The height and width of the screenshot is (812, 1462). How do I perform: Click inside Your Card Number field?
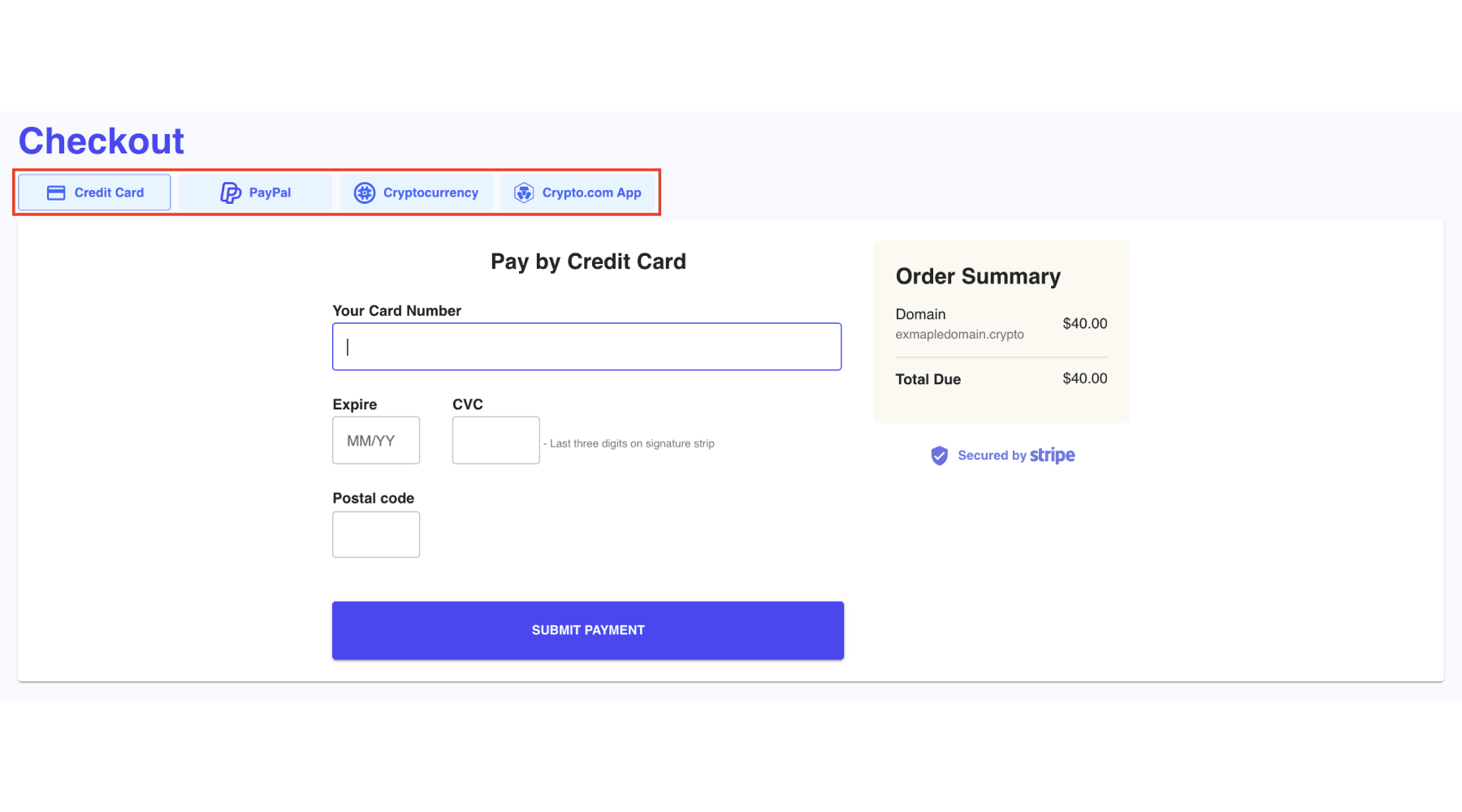pos(586,346)
